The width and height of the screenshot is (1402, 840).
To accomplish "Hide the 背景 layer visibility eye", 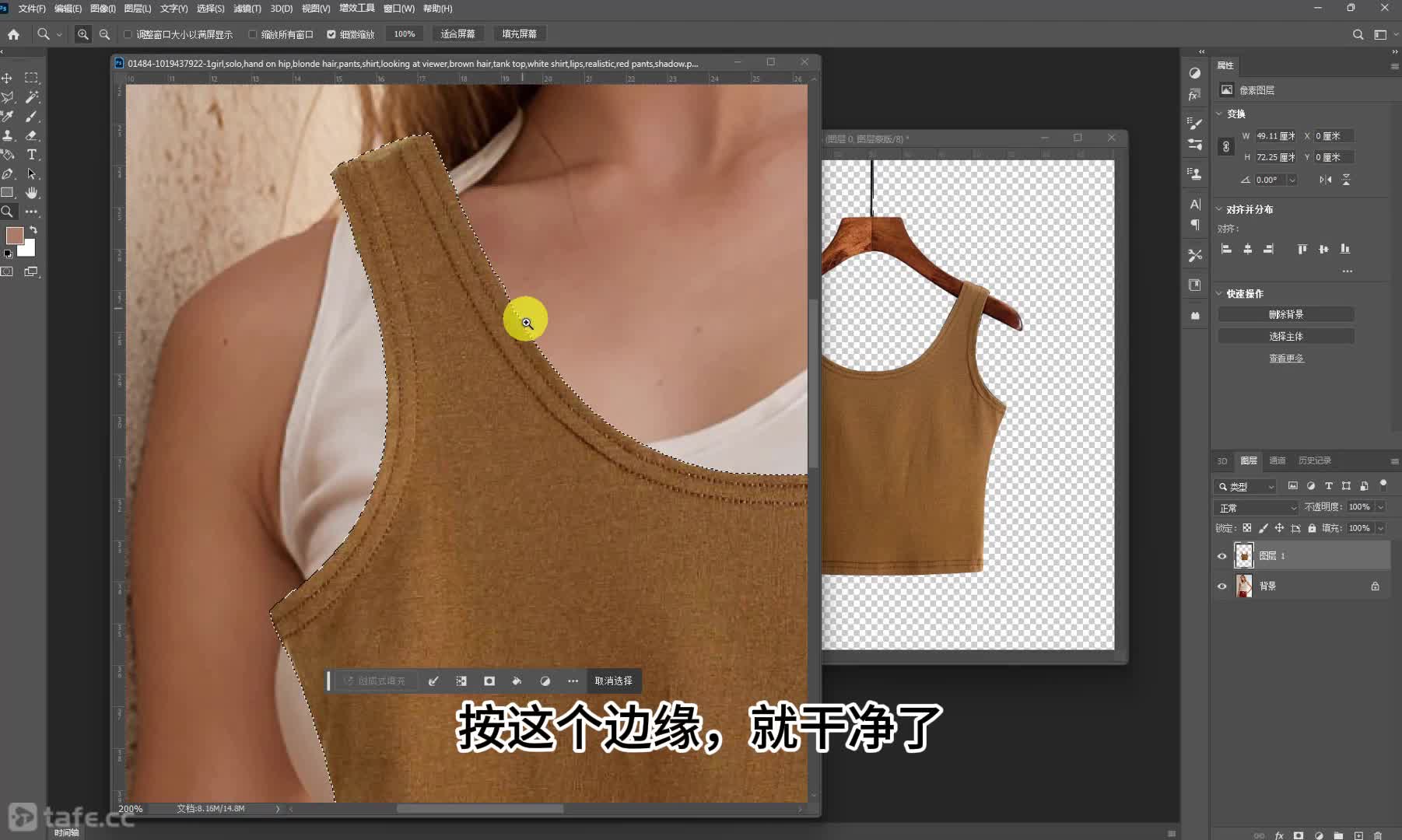I will click(x=1221, y=586).
